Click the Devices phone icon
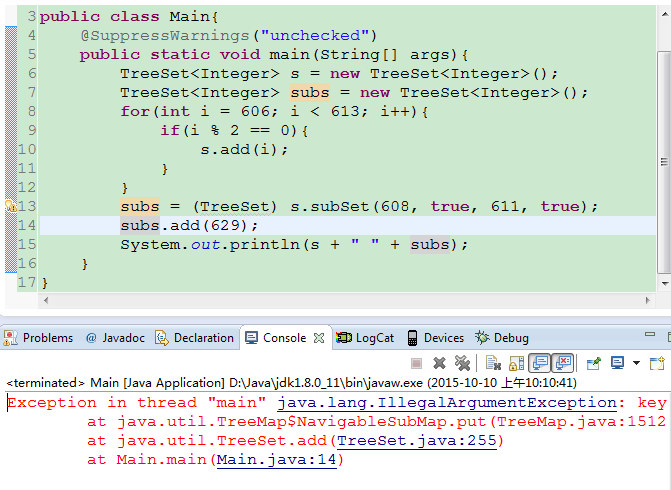The width and height of the screenshot is (671, 490). 412,338
